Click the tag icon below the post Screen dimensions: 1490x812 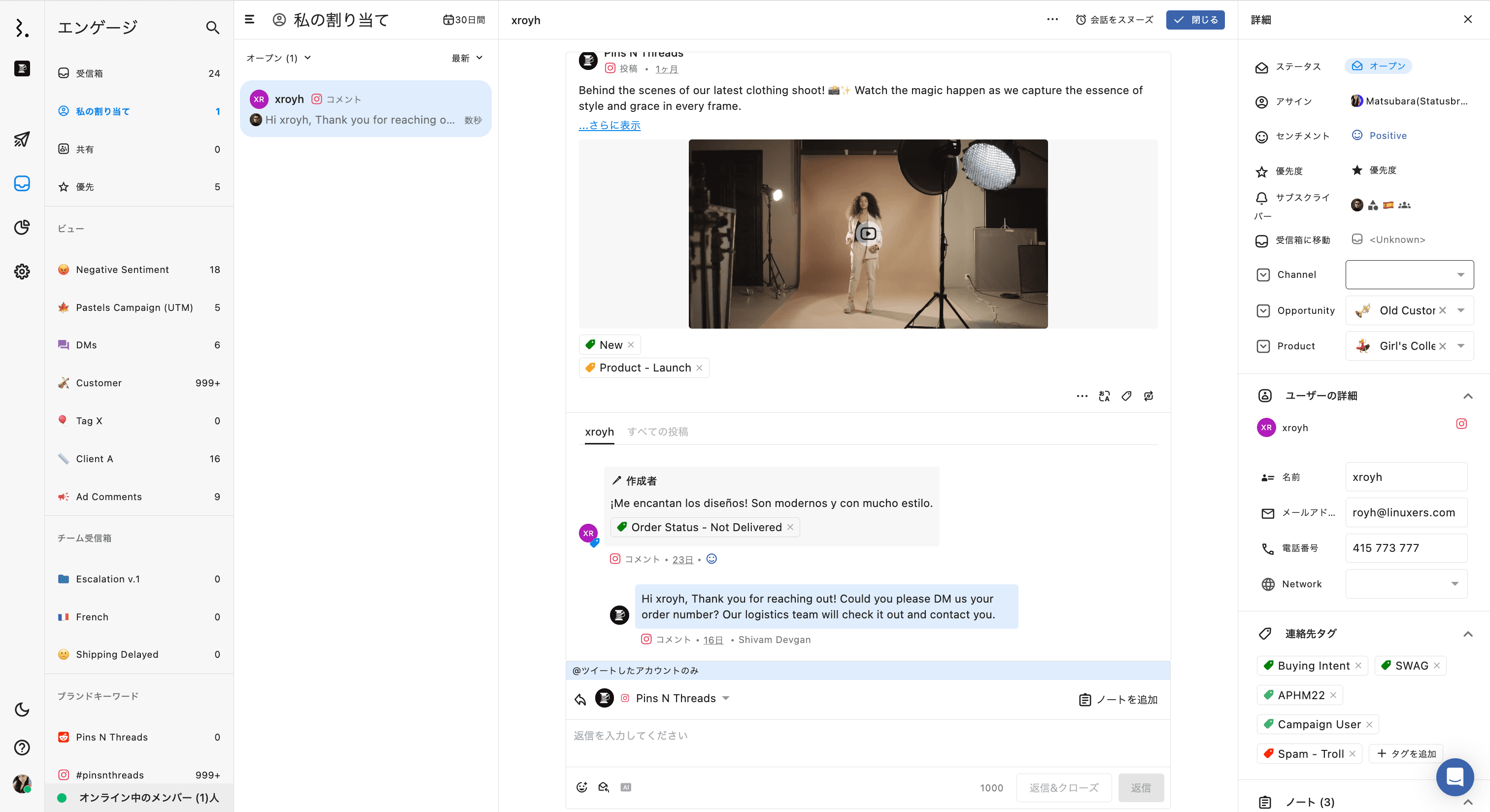[x=1126, y=396]
